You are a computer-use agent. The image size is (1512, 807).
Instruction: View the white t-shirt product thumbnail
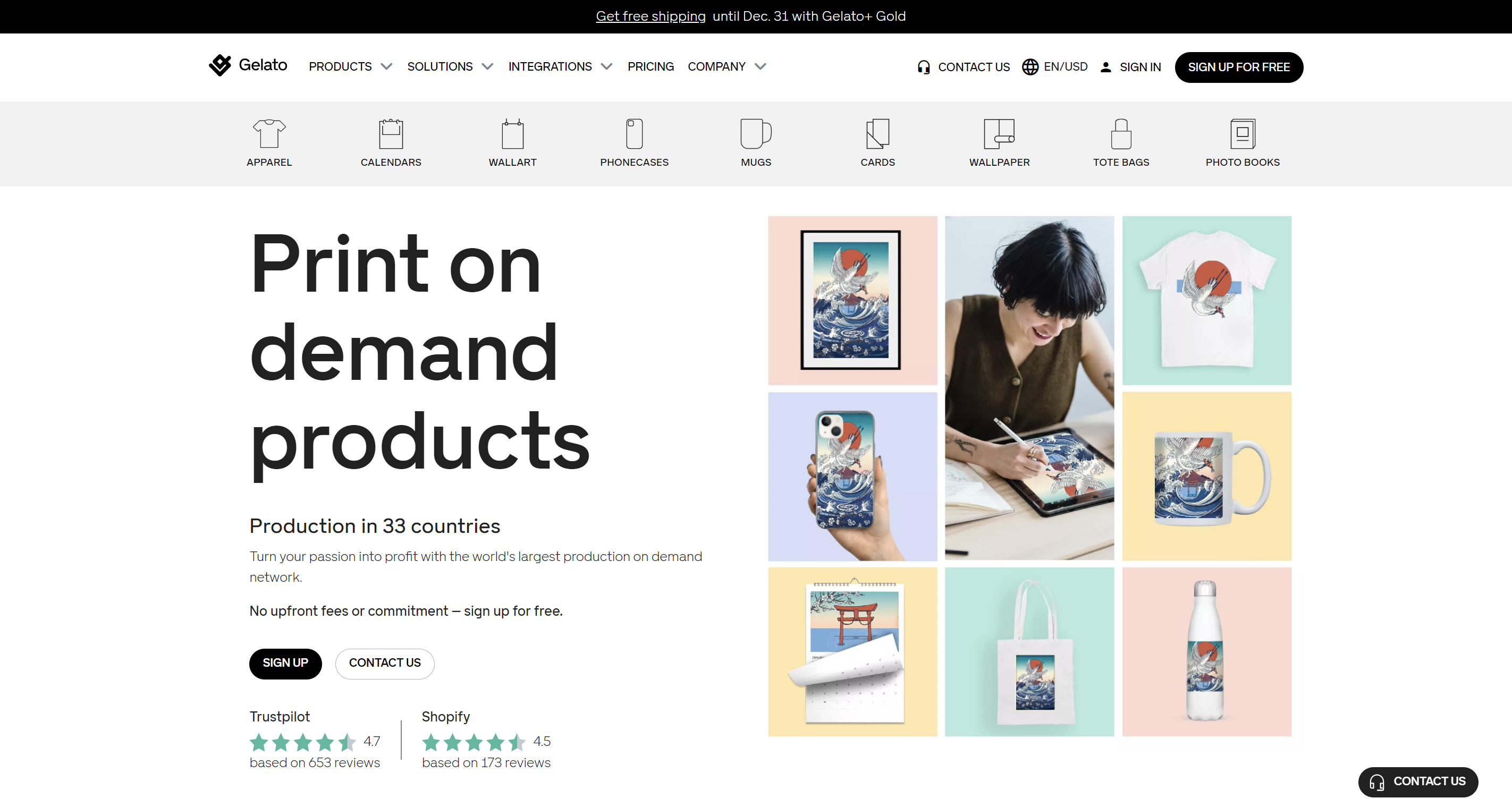click(x=1206, y=300)
